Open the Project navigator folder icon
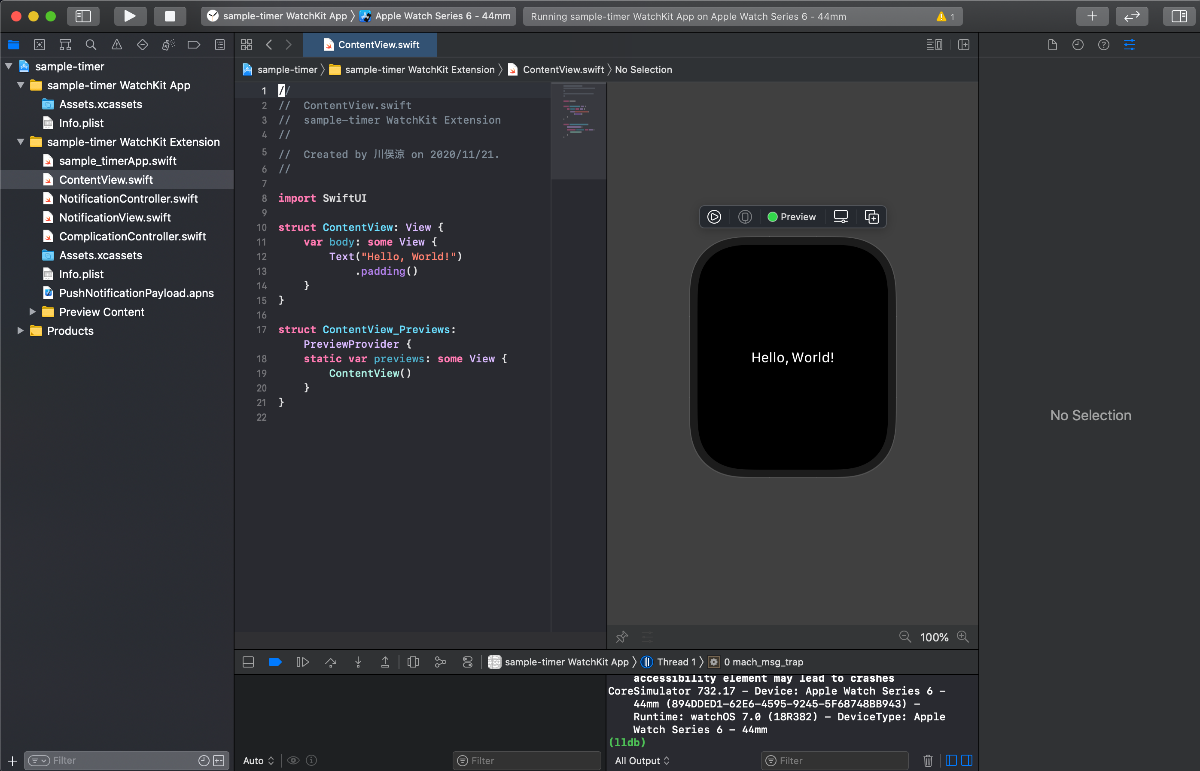 coord(13,45)
